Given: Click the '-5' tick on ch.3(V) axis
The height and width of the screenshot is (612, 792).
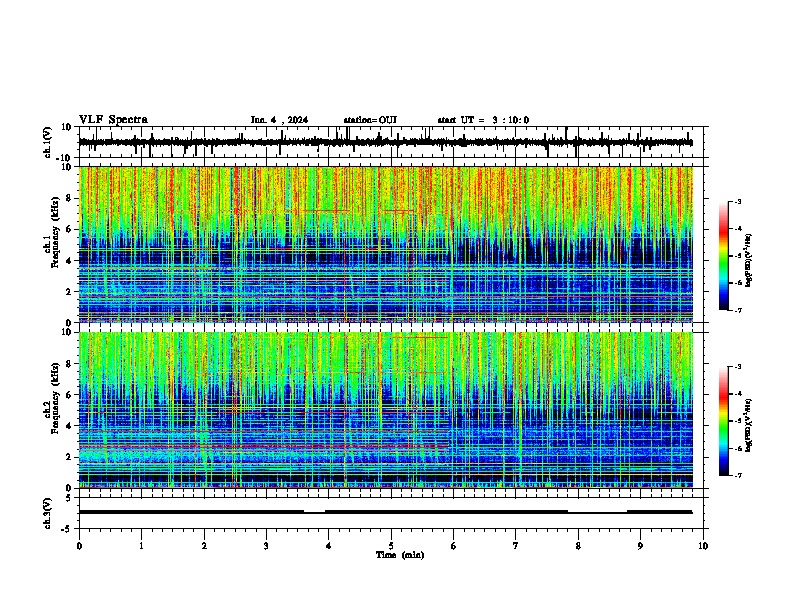Looking at the screenshot, I should [67, 529].
